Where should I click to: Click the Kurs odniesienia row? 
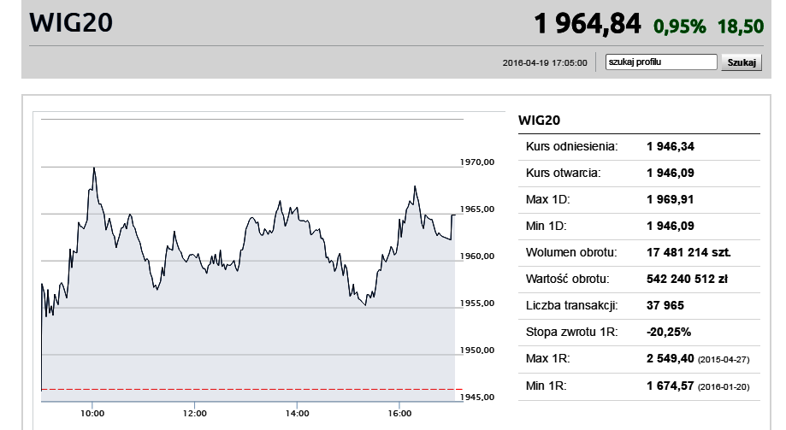[x=639, y=147]
